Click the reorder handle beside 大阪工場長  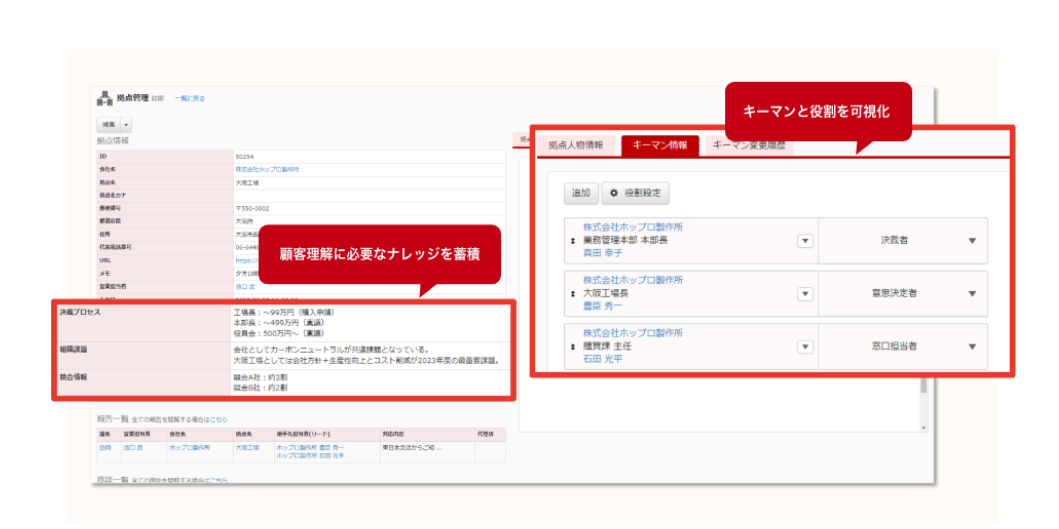[573, 294]
